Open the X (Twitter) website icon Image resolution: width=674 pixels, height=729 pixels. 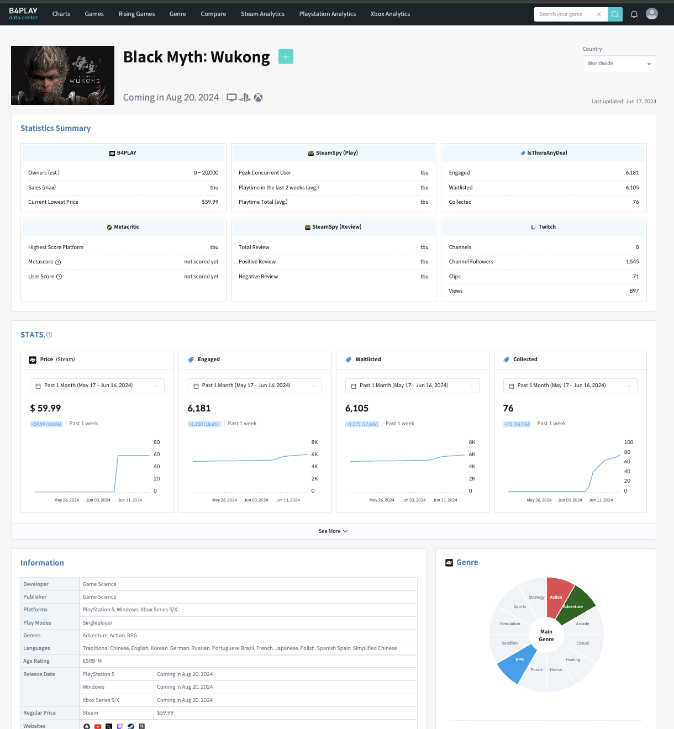tap(109, 726)
